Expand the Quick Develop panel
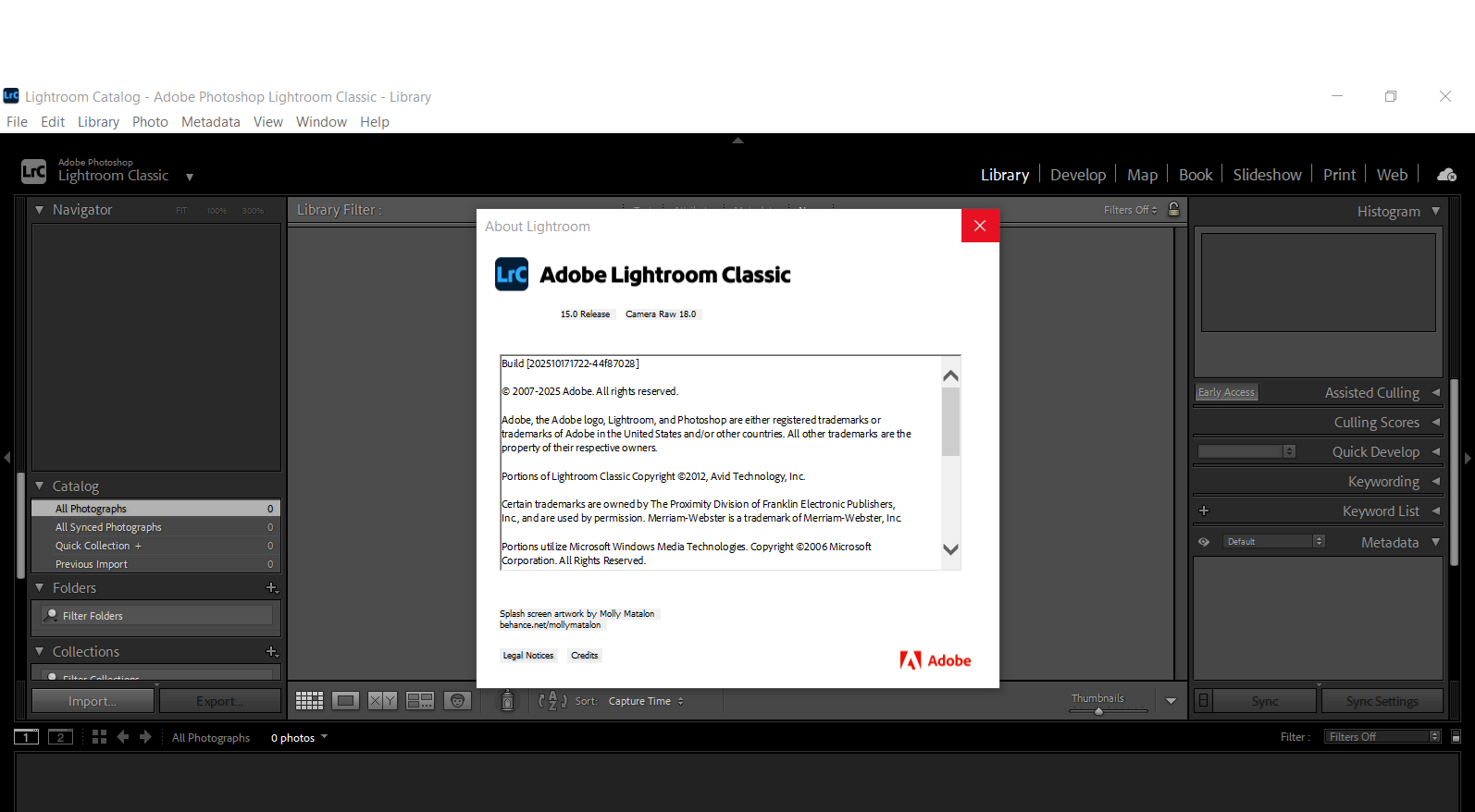1475x812 pixels. [1435, 451]
